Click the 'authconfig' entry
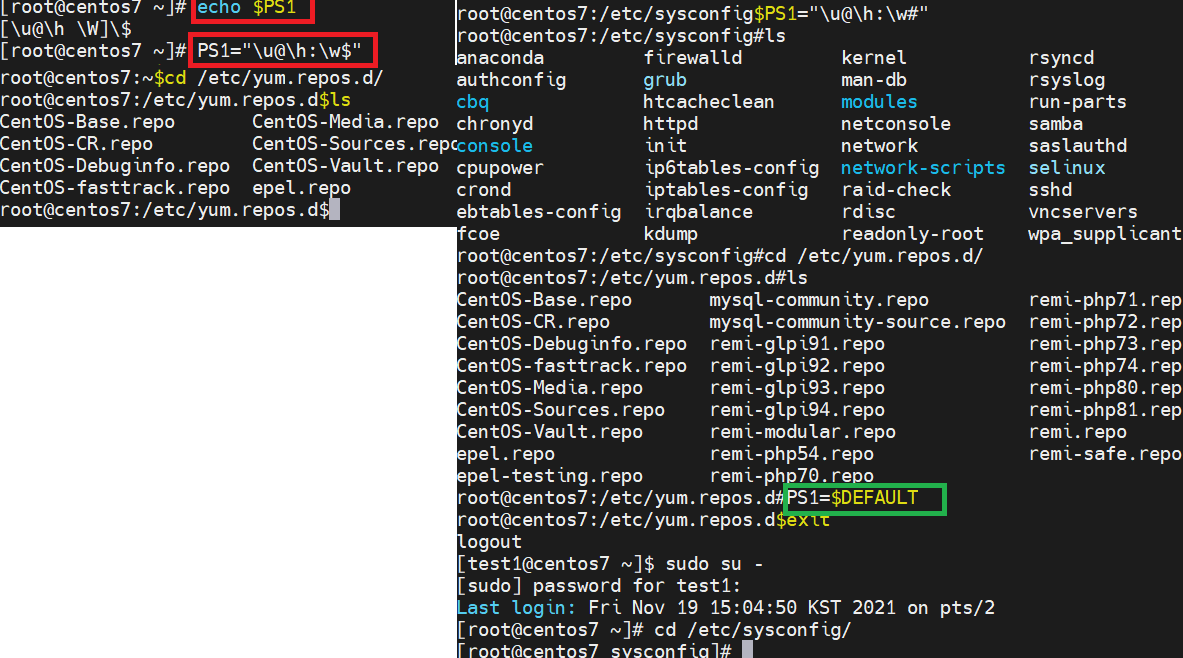1183x658 pixels. coord(511,79)
